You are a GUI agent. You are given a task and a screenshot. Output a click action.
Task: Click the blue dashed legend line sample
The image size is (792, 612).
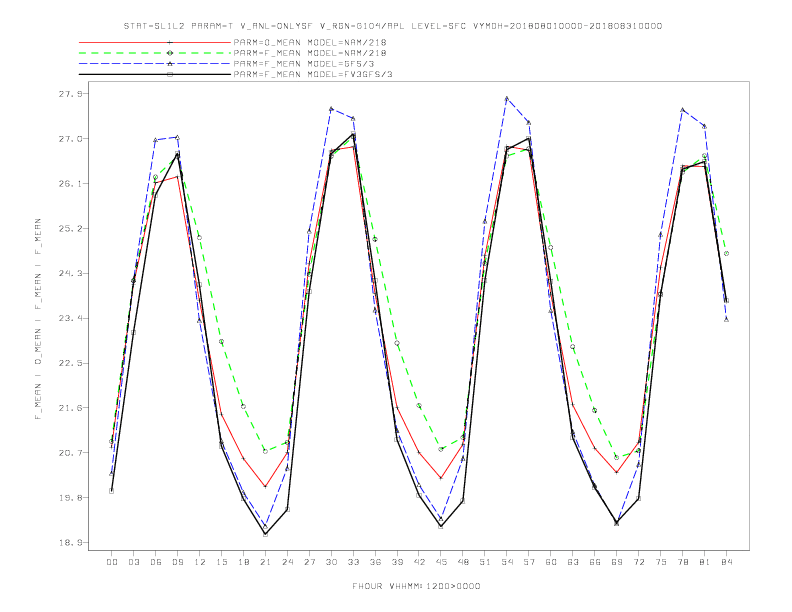155,64
